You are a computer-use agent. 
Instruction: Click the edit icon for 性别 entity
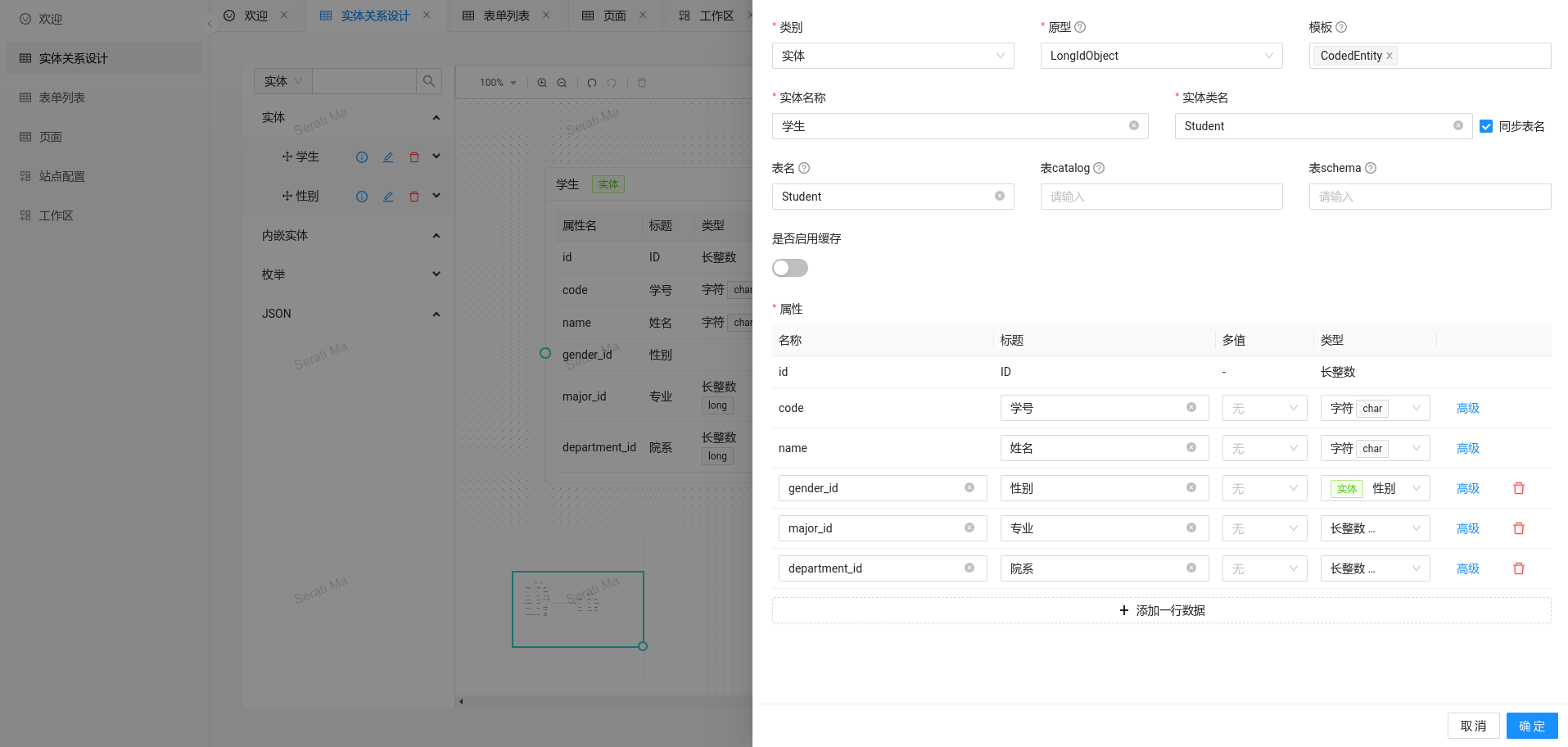388,197
